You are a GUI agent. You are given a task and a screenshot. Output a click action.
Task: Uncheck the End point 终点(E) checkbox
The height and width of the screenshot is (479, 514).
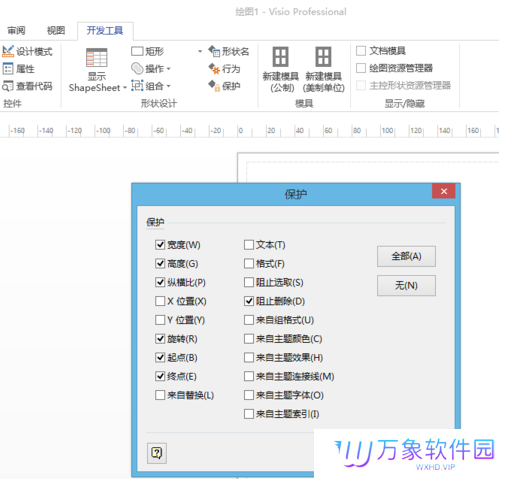(x=160, y=376)
